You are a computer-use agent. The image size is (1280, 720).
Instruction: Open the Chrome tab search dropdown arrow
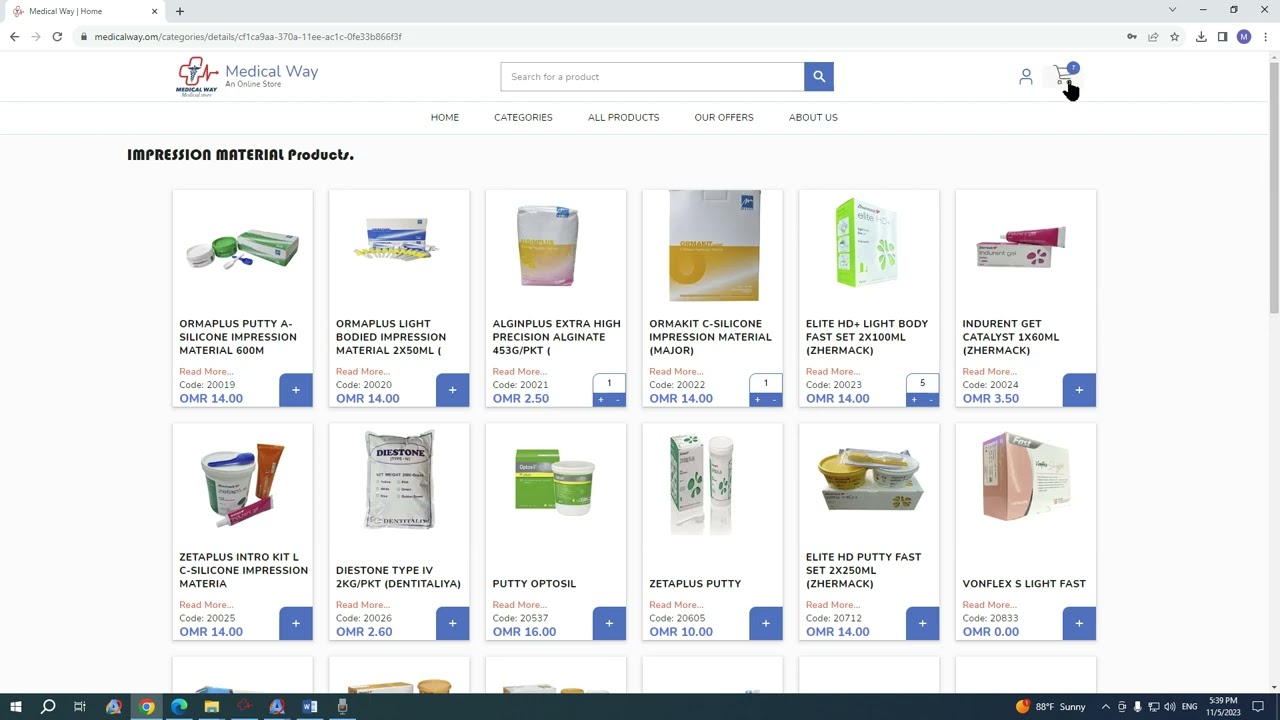click(x=1173, y=10)
